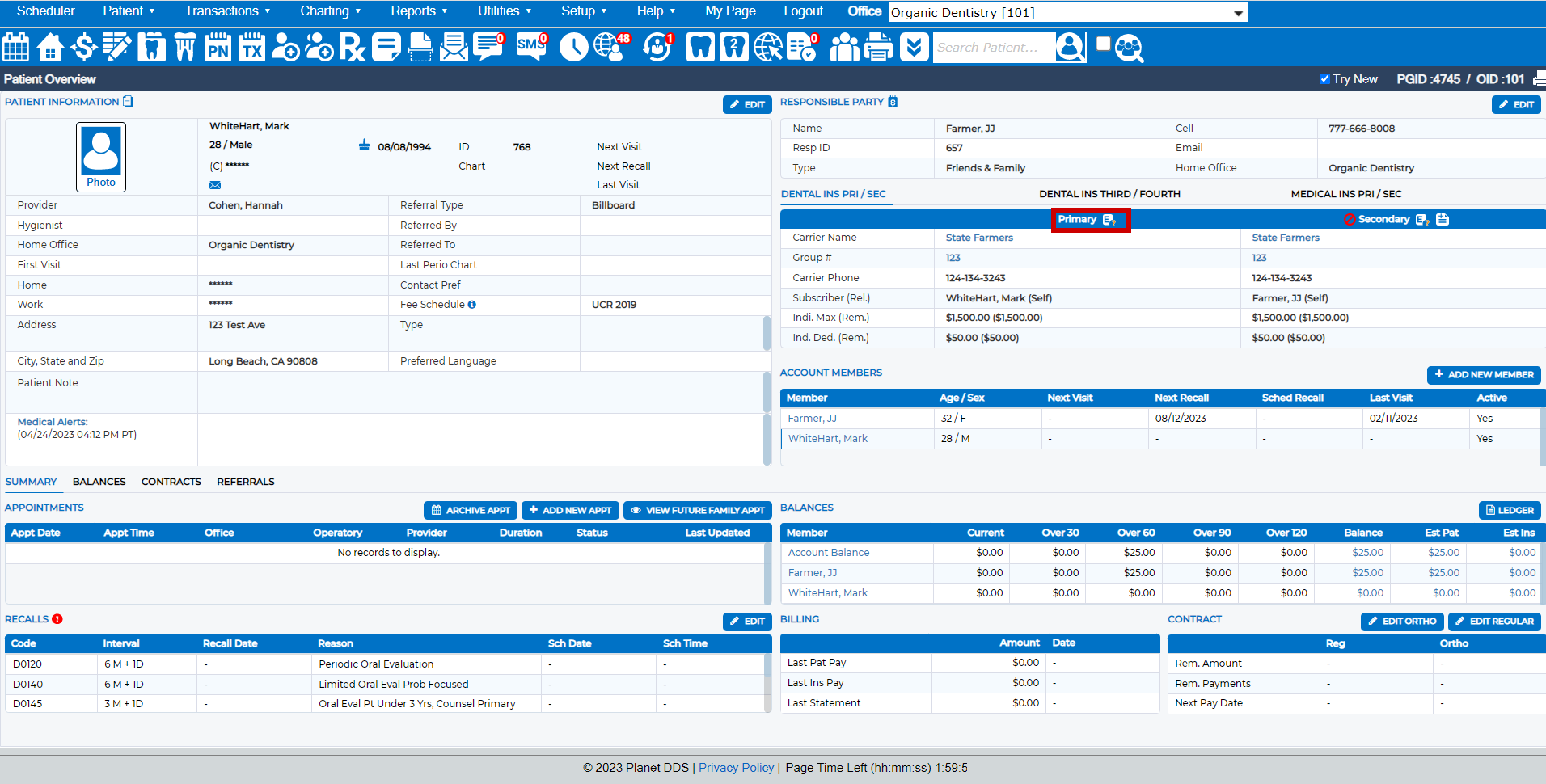Open the time clock toolbar icon
Viewport: 1546px width, 784px height.
574,47
